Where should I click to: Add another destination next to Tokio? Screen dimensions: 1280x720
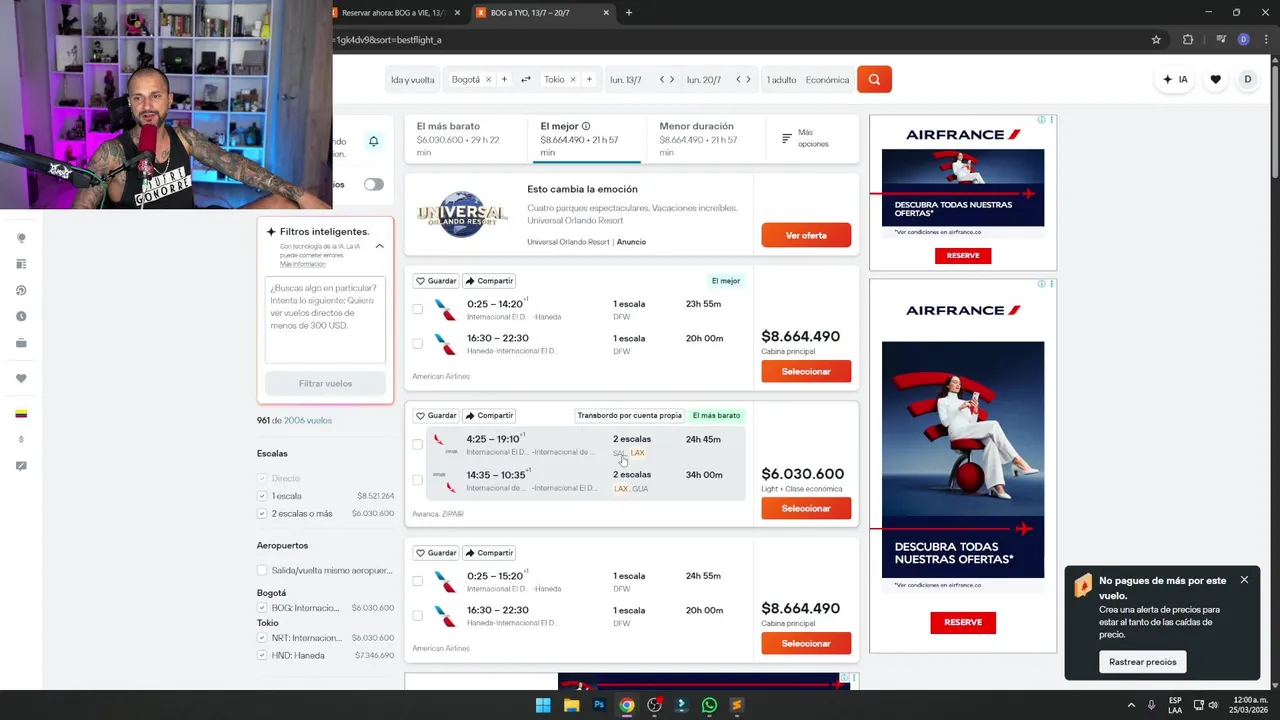(x=589, y=80)
